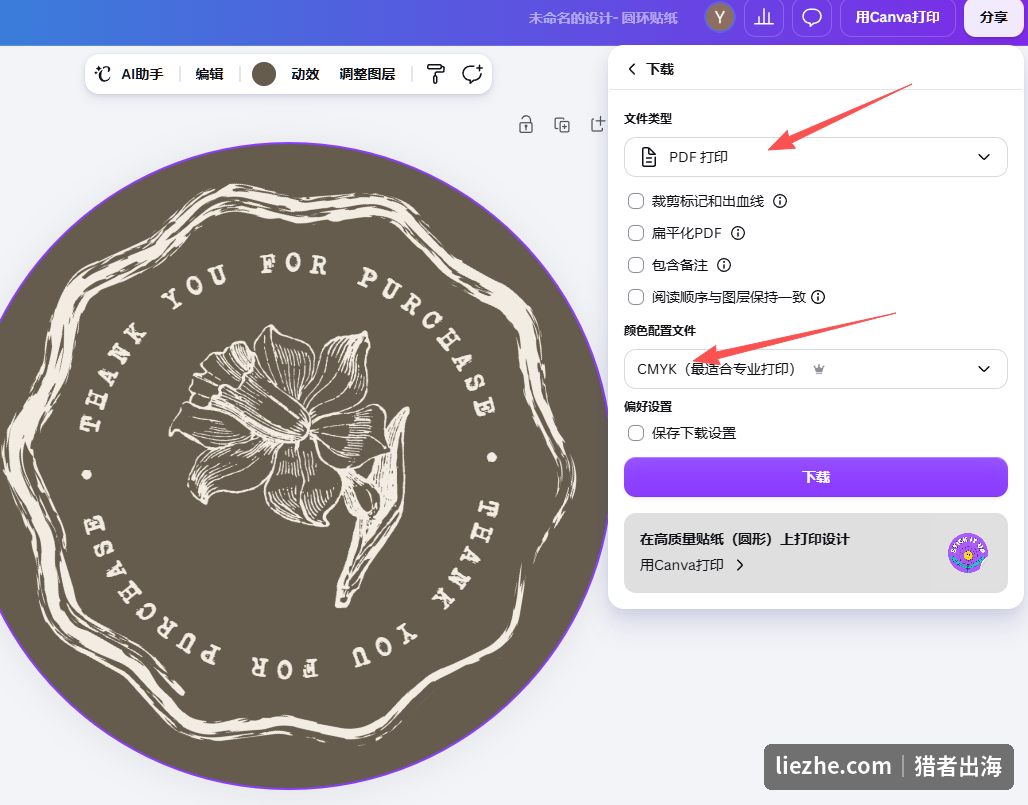Lock the page with the padlock icon

526,125
